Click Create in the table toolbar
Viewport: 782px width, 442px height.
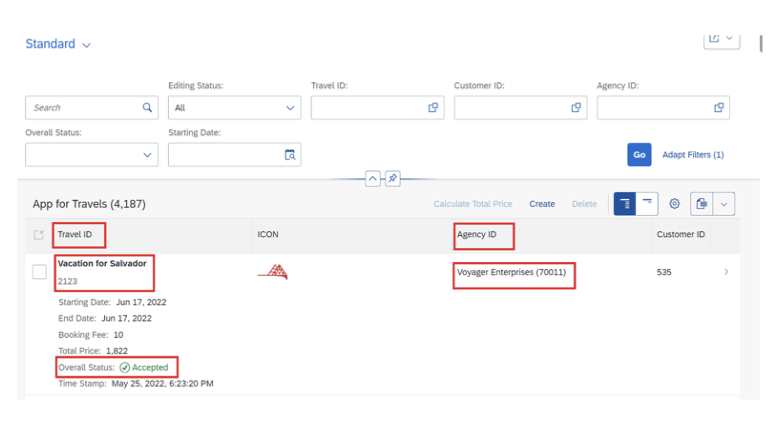pyautogui.click(x=542, y=204)
